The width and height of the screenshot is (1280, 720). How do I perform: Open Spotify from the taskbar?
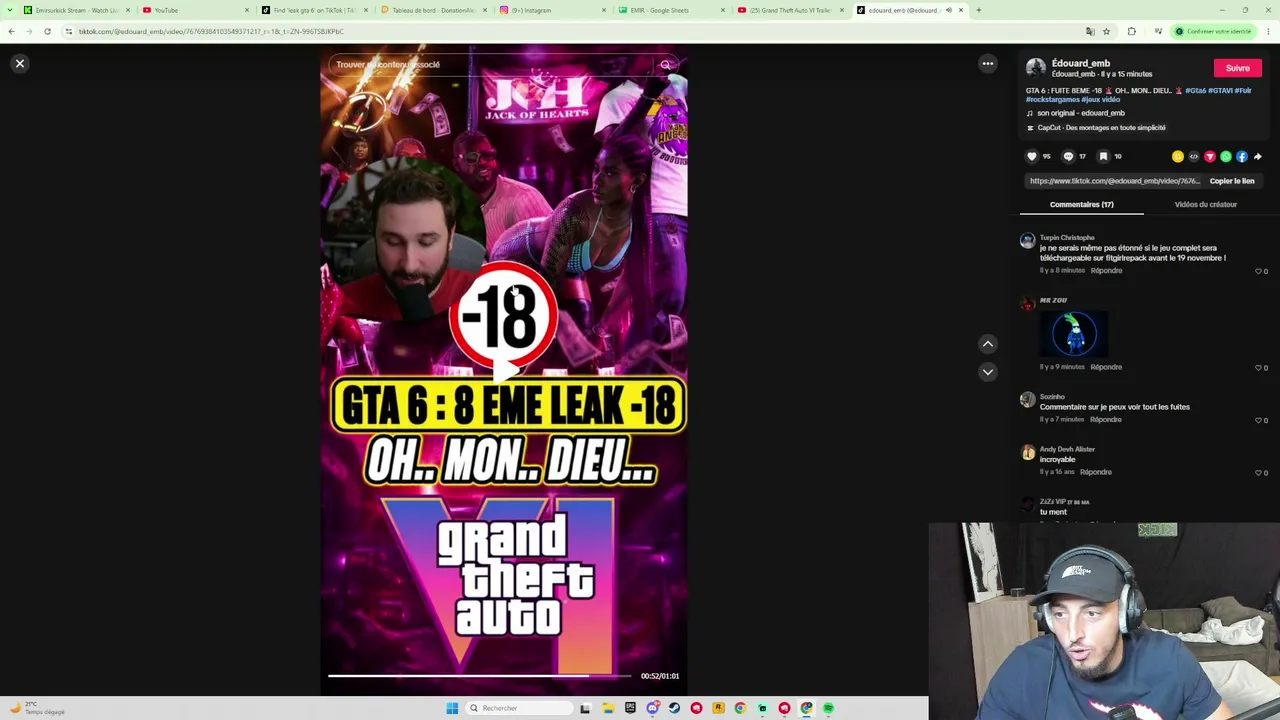tap(828, 708)
